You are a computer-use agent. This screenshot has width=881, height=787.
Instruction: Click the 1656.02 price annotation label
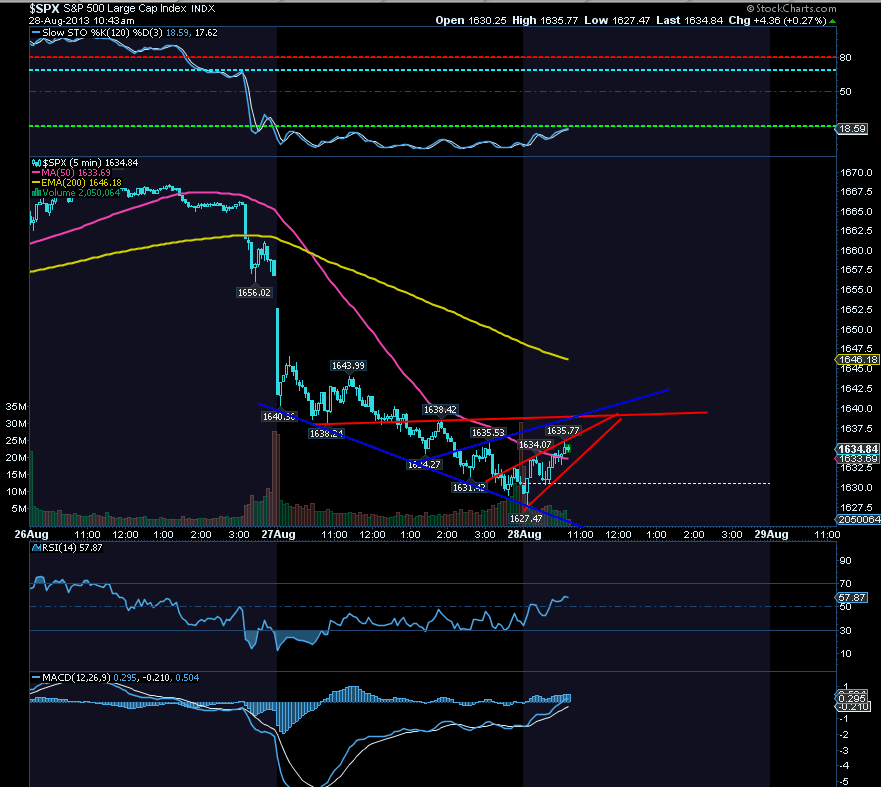(254, 293)
